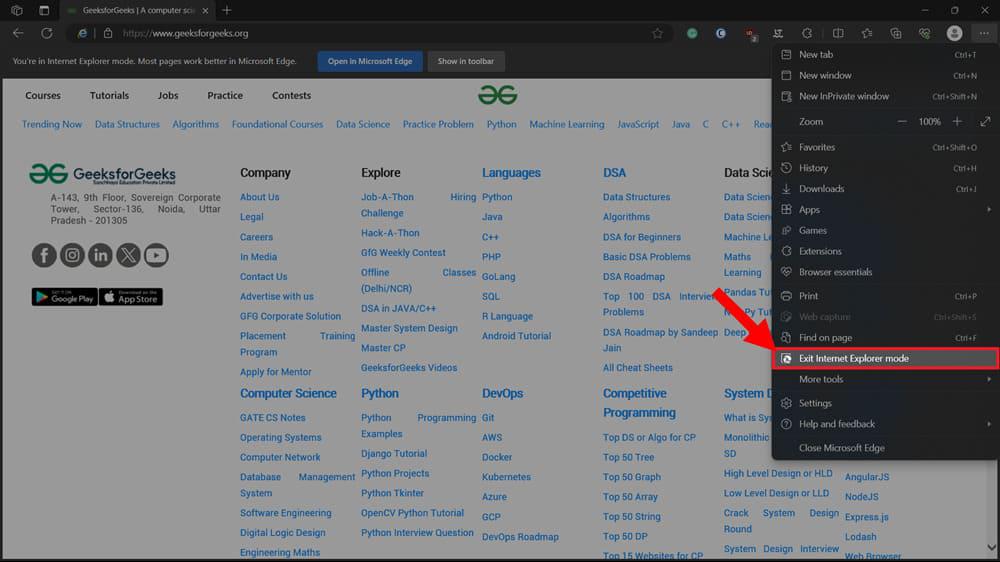Open All Cheat Sheets link
The width and height of the screenshot is (1000, 562).
[637, 368]
